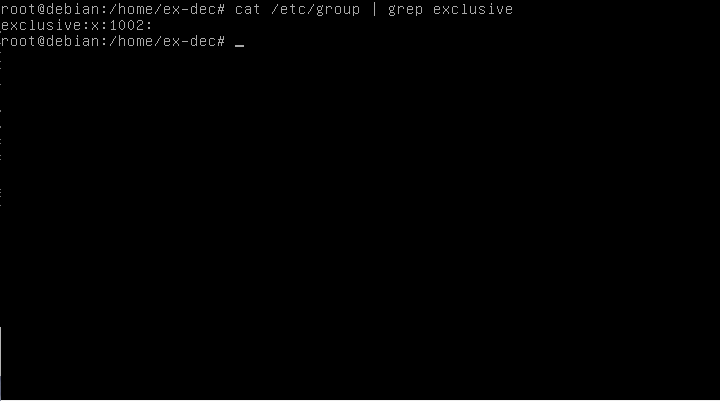Click the blinking cursor after the last prompt
720x401 pixels.
tap(239, 45)
